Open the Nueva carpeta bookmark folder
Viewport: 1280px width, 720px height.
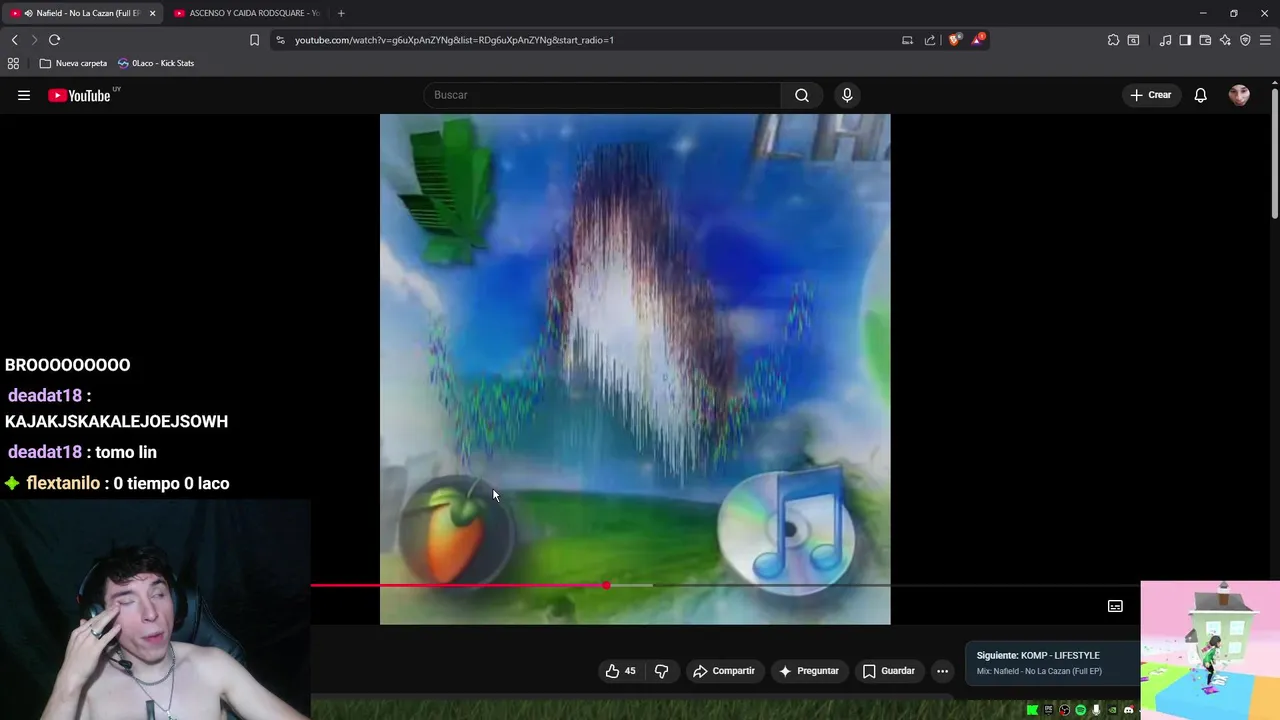coord(73,63)
